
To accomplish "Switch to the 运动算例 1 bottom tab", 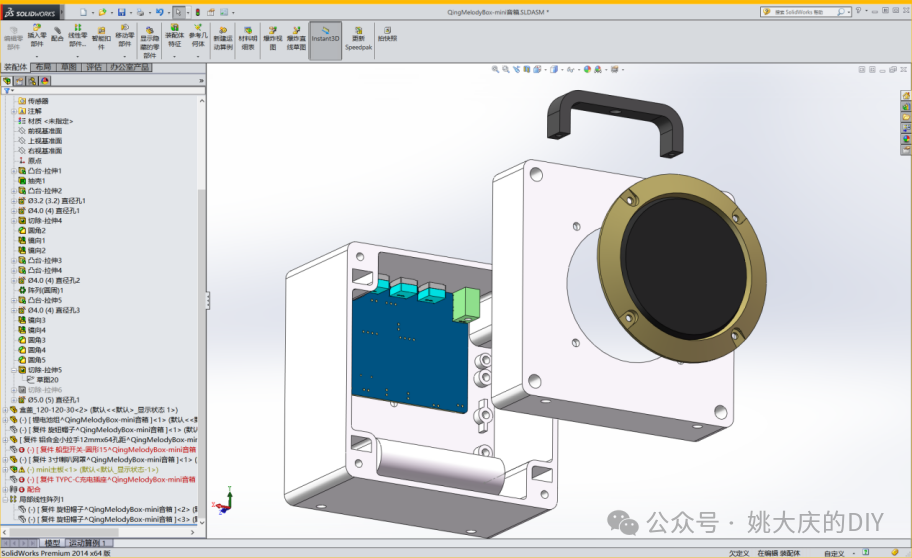I will [87, 543].
